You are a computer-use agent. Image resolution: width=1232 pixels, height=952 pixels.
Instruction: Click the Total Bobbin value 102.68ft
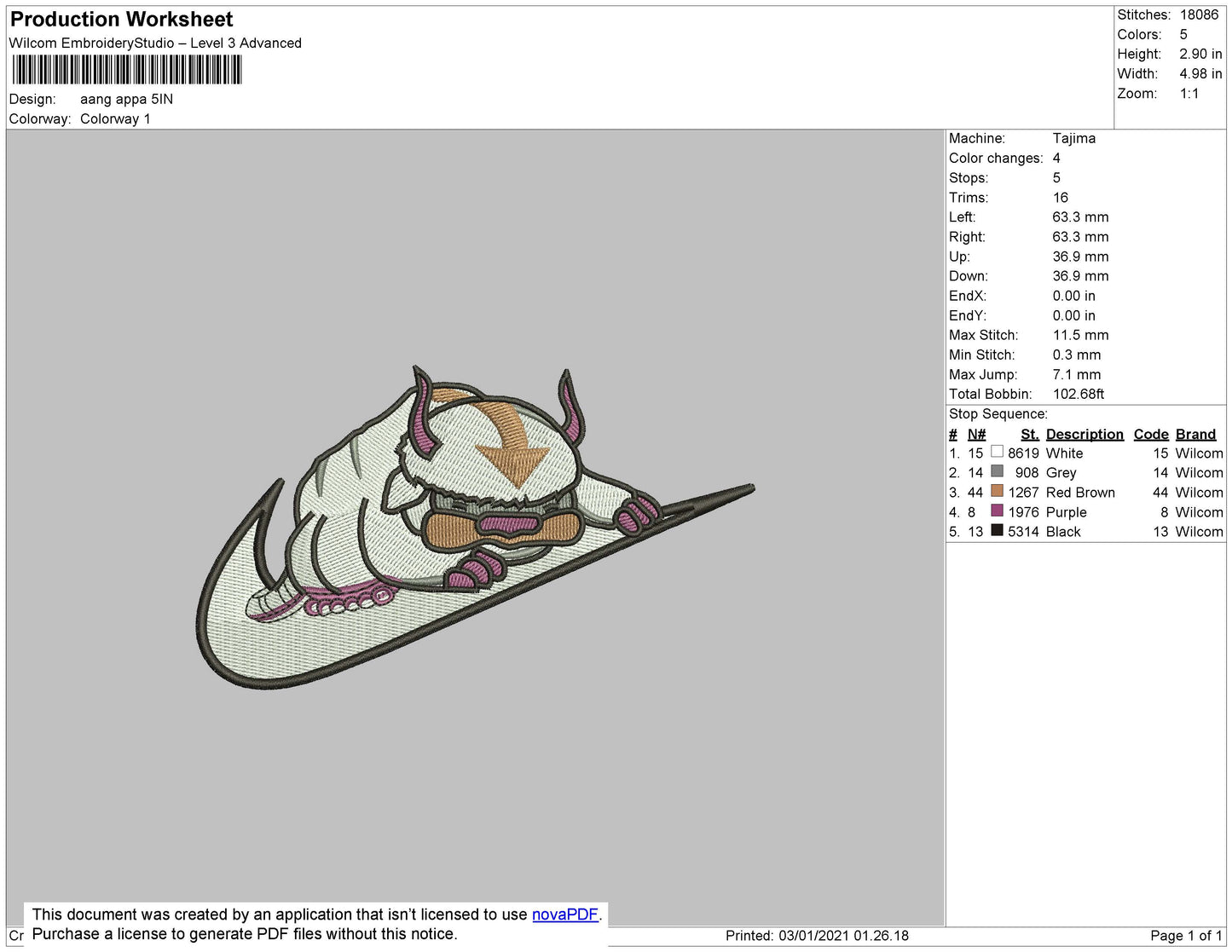pyautogui.click(x=1078, y=394)
